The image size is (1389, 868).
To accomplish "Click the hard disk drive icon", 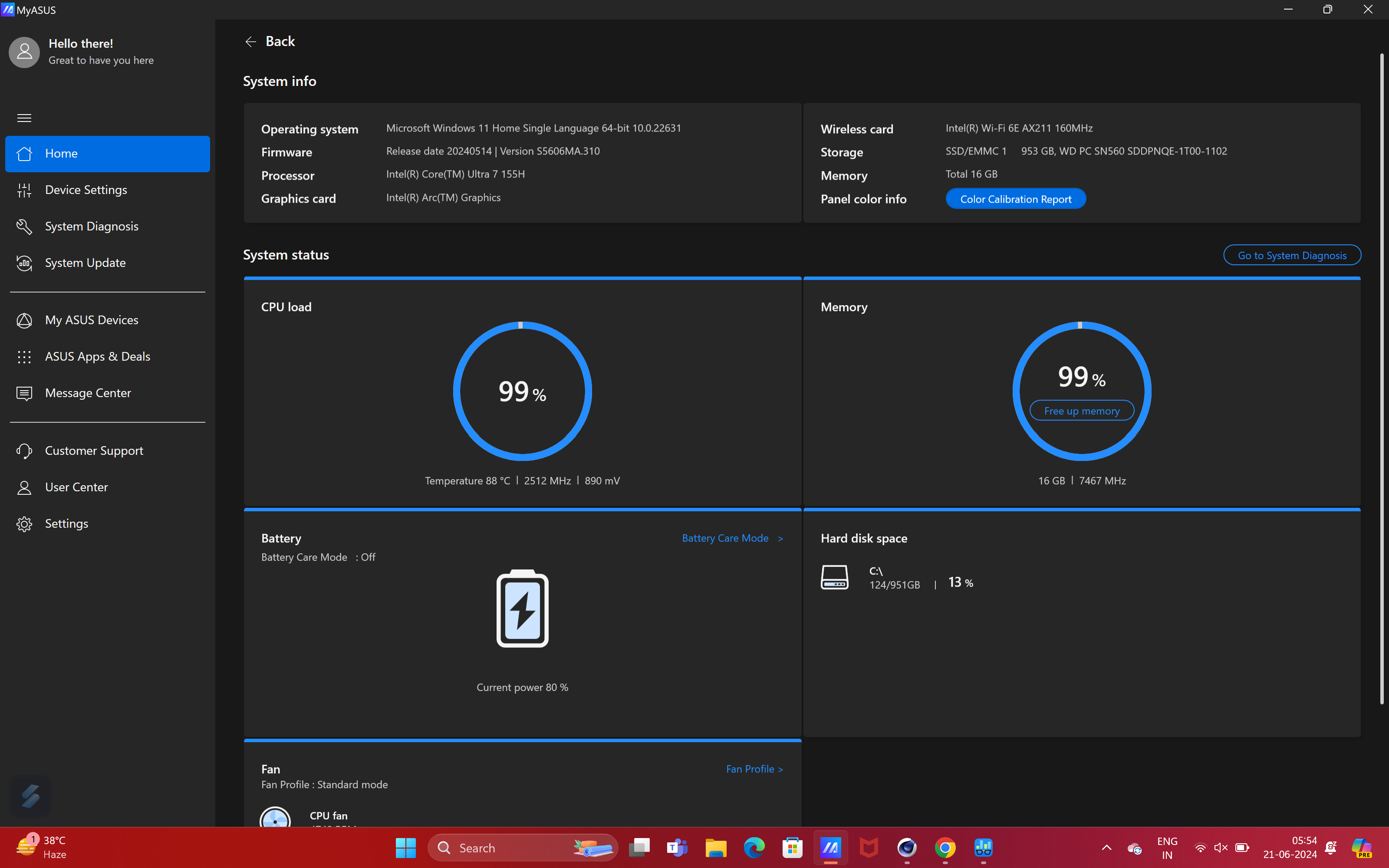I will click(x=834, y=577).
